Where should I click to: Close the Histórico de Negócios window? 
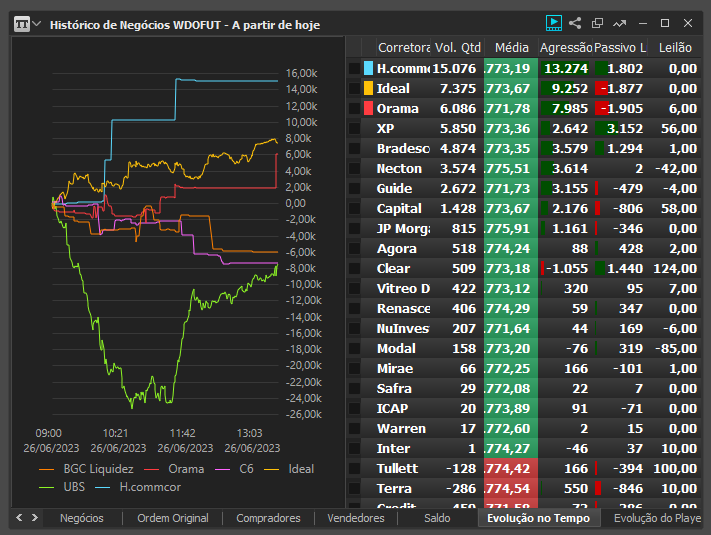(688, 23)
